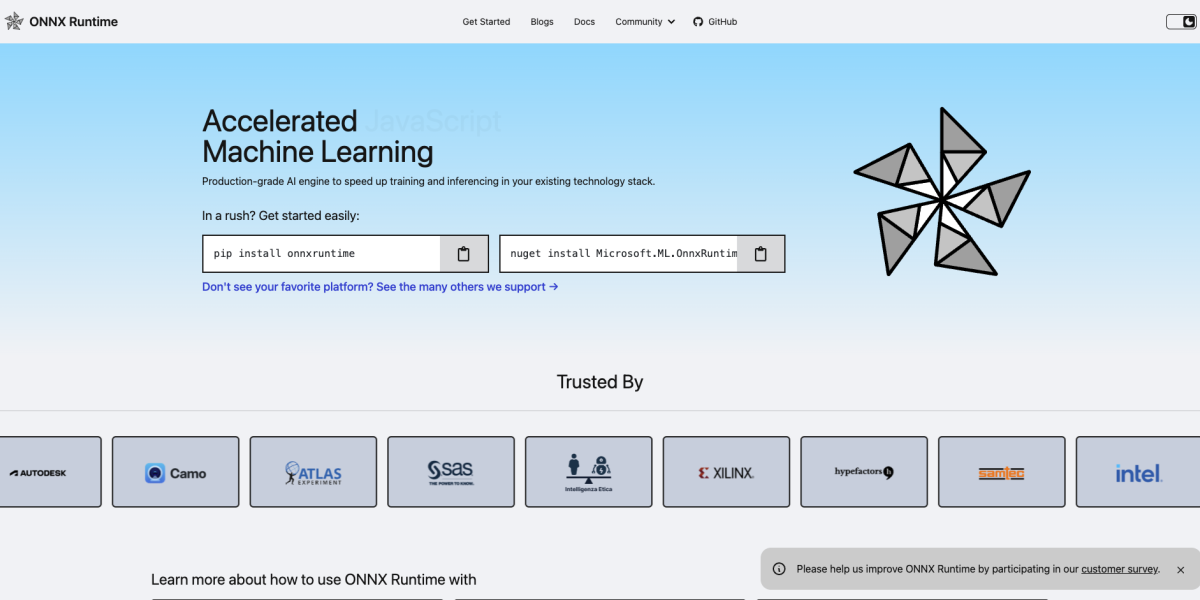1200x600 pixels.
Task: Copy the pip install onnxruntime command
Action: (x=463, y=254)
